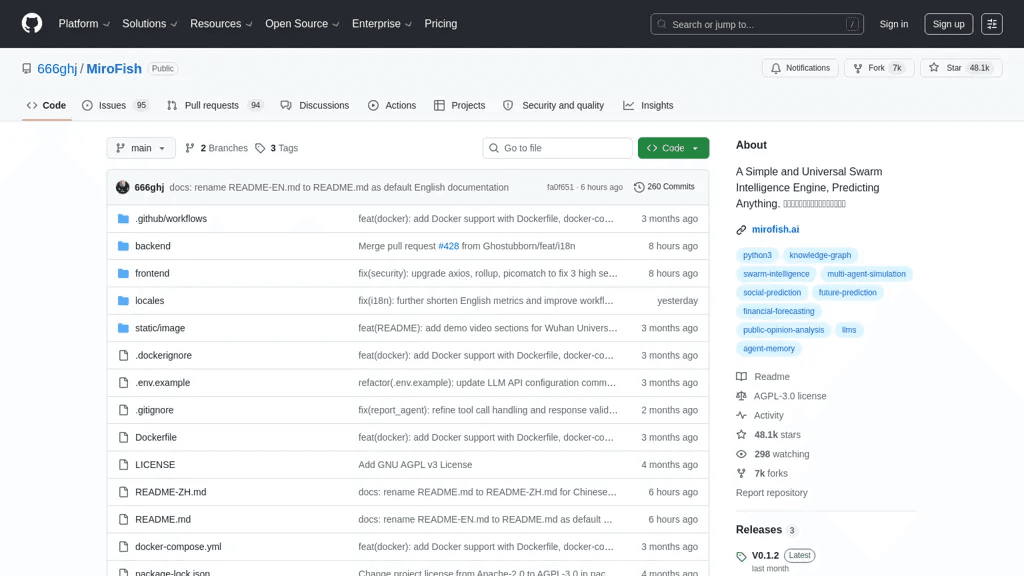Viewport: 1024px width, 576px height.
Task: Open the README.md file
Action: (x=163, y=520)
